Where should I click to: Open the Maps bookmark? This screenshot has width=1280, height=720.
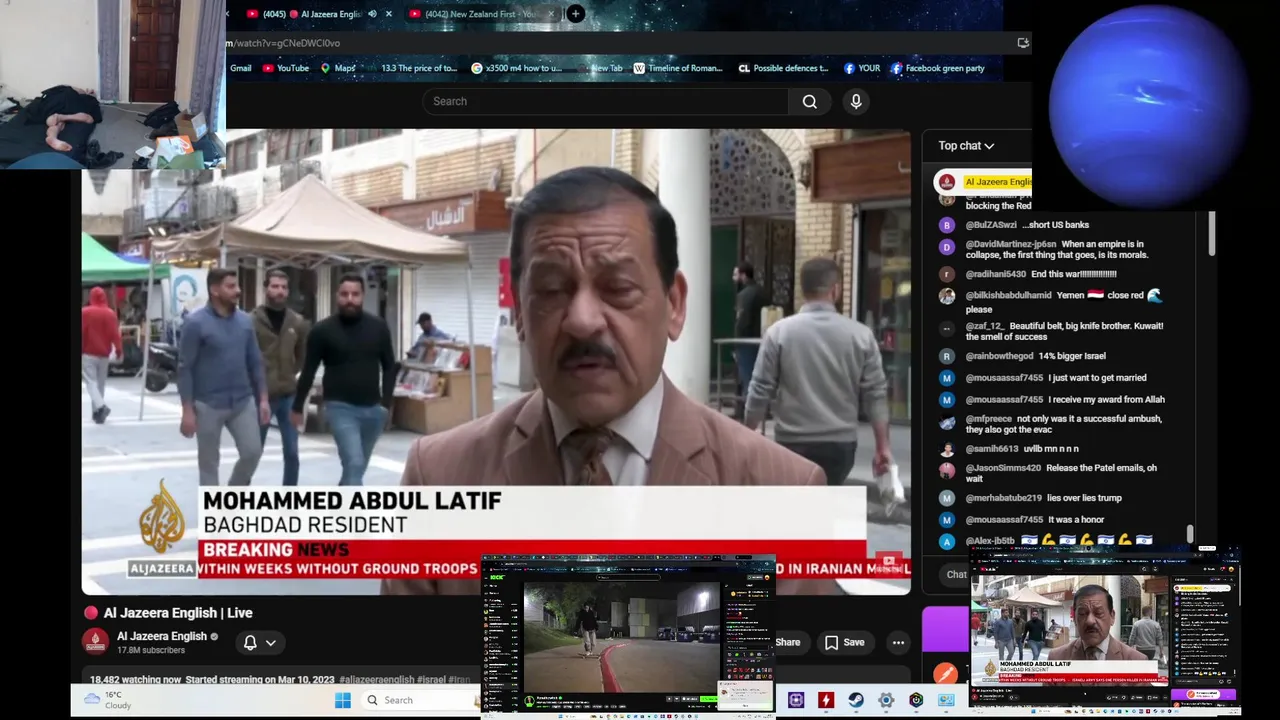(337, 68)
